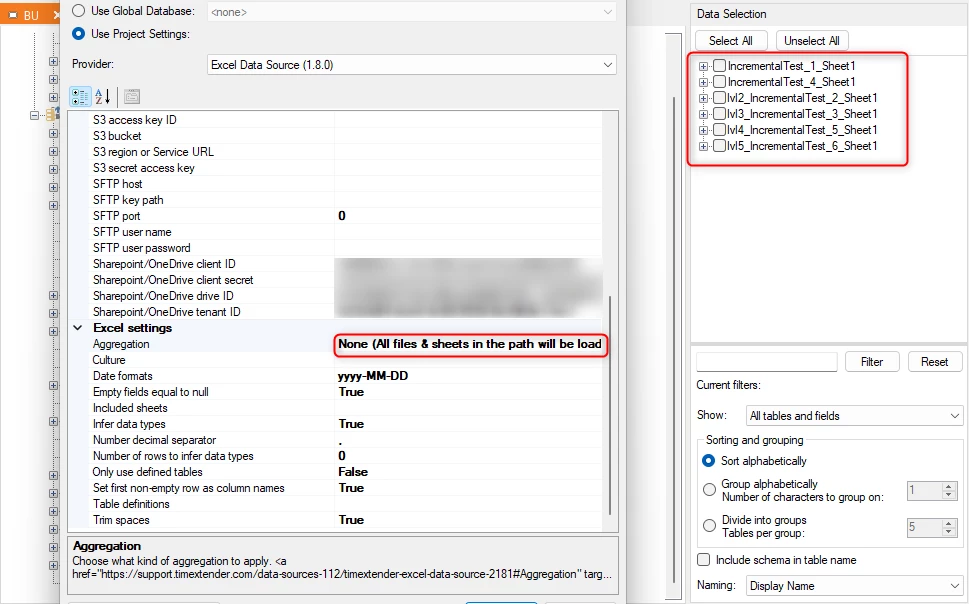969x604 pixels.
Task: Collapse the Excel settings category
Action: [78, 328]
